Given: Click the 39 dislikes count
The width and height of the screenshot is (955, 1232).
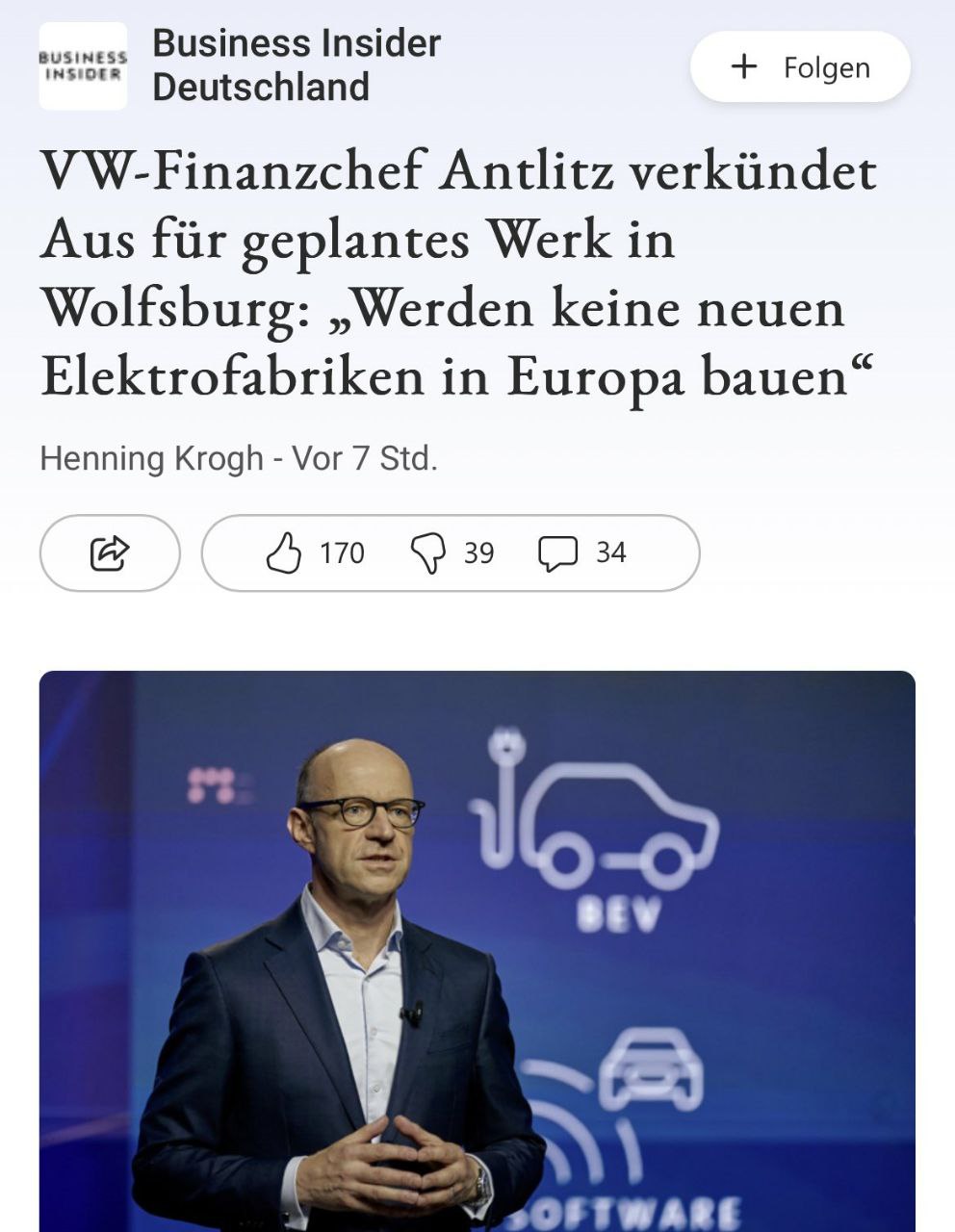Looking at the screenshot, I should (x=478, y=553).
